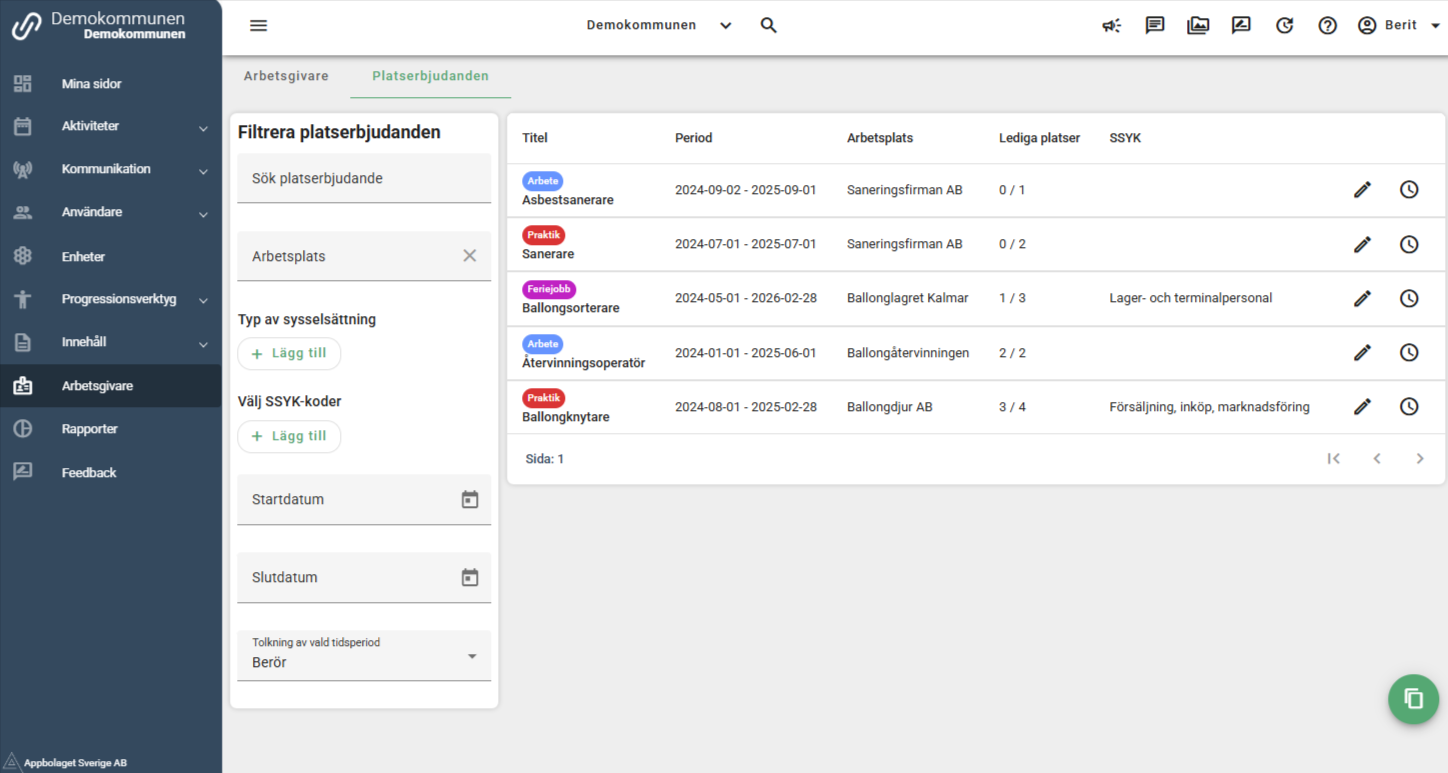Viewport: 1448px width, 773px height.
Task: Open the help question mark icon
Action: (1327, 26)
